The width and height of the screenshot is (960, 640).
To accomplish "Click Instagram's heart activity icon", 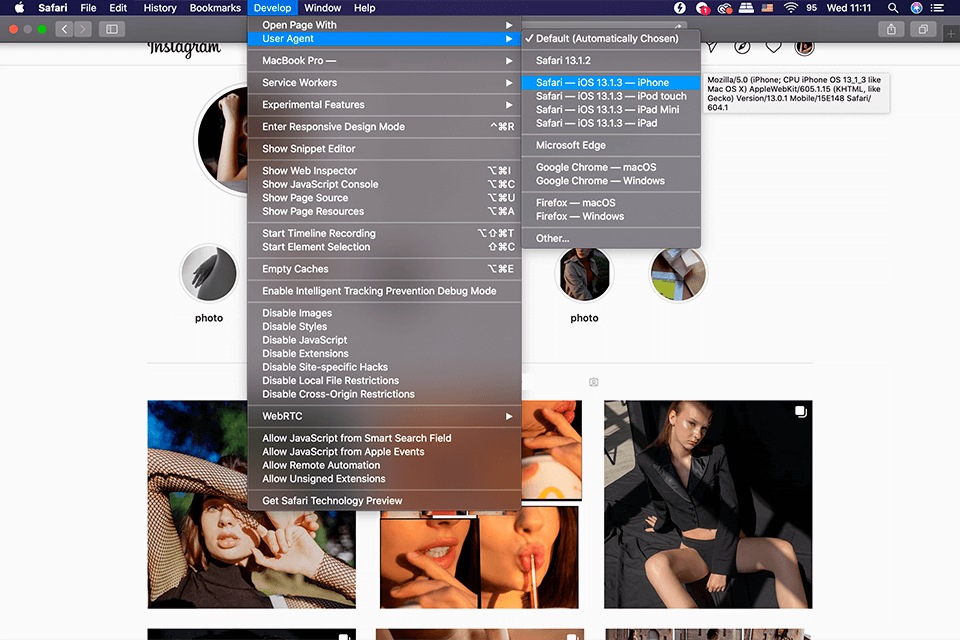I will tap(773, 47).
